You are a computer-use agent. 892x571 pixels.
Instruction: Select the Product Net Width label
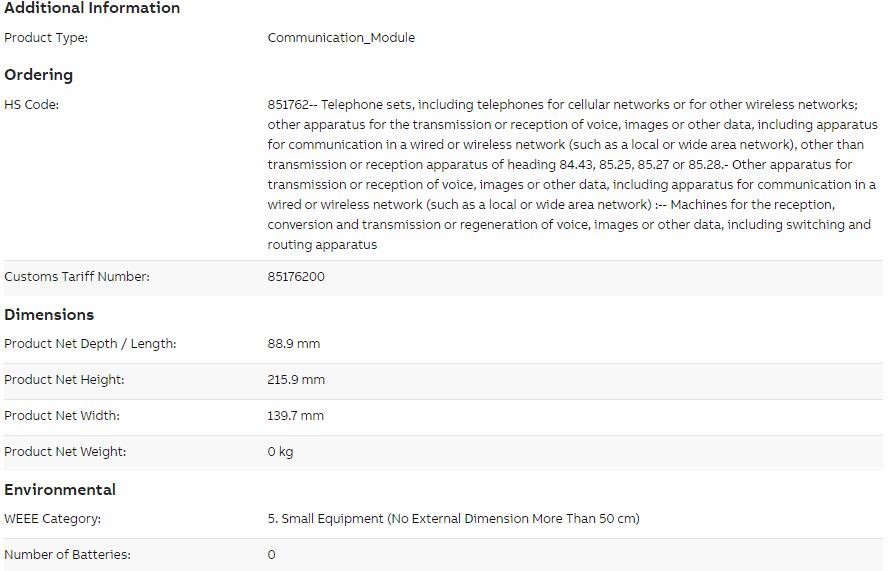[62, 416]
